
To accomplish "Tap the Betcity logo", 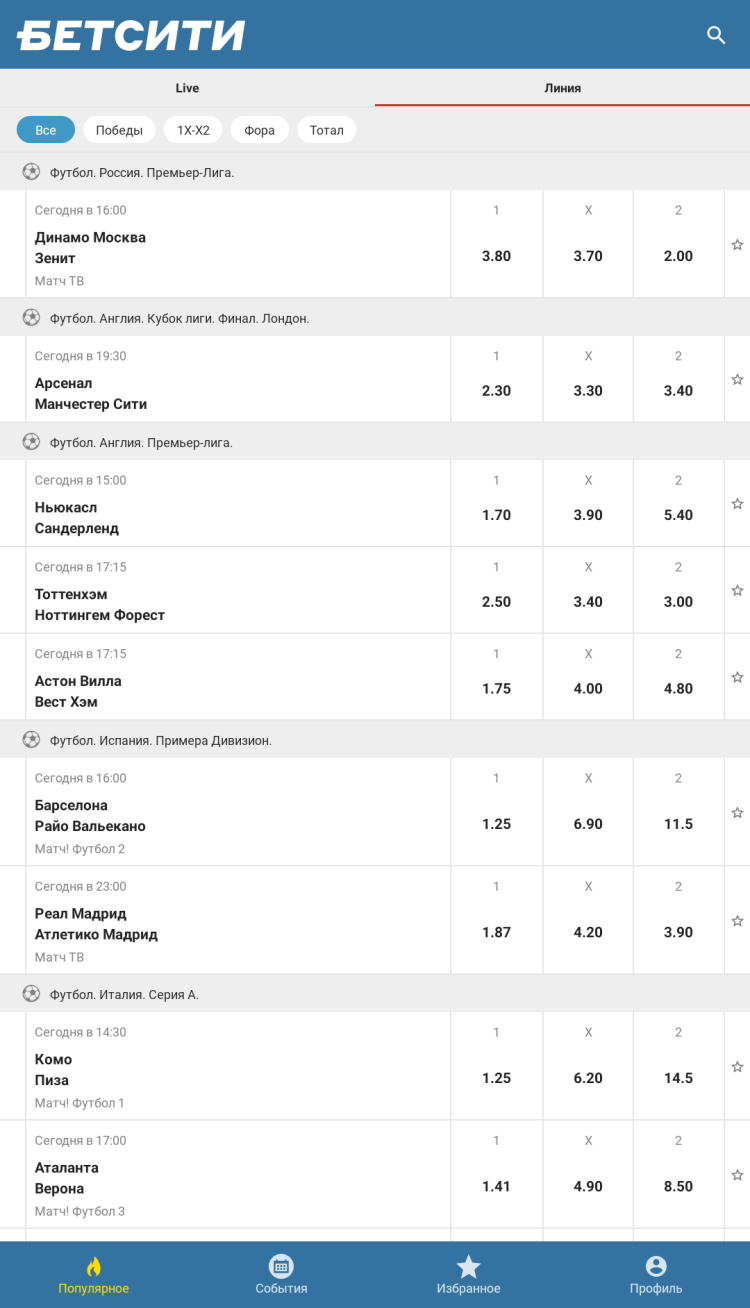I will pyautogui.click(x=131, y=35).
